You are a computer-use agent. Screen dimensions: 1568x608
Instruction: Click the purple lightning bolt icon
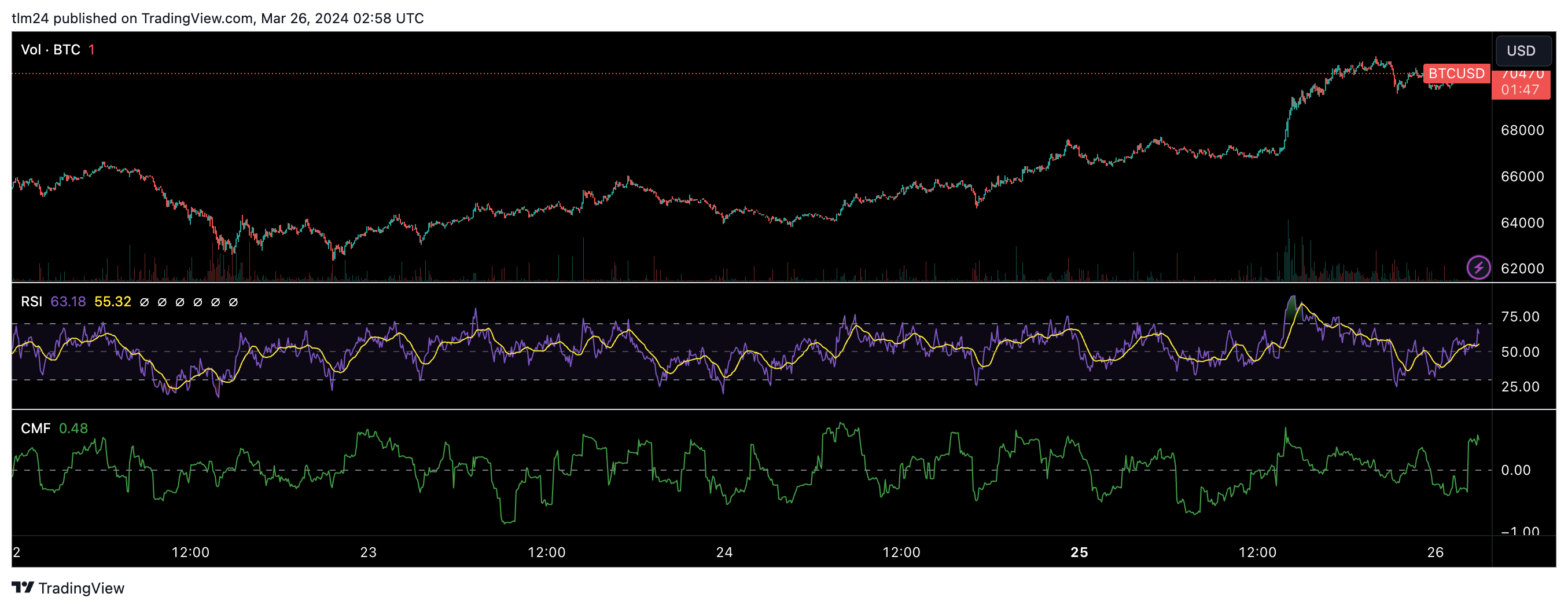point(1478,268)
